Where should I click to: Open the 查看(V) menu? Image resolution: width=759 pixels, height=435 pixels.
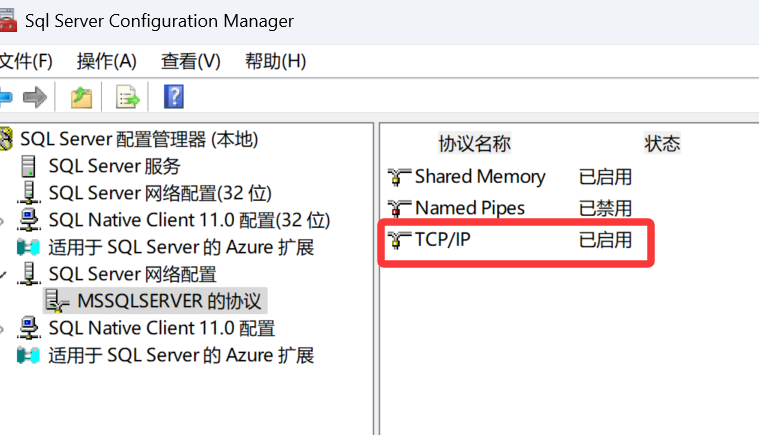191,61
